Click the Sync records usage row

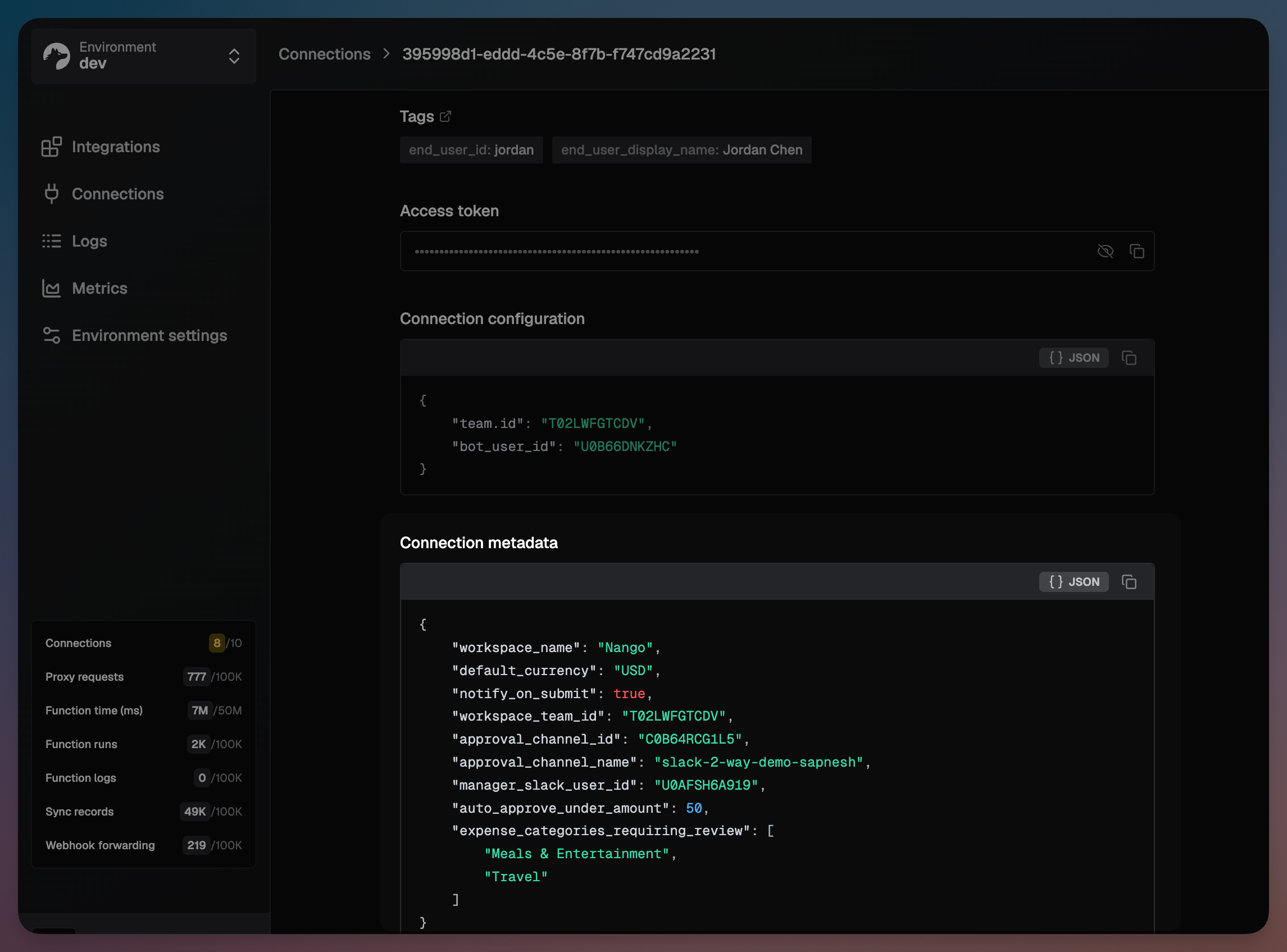coord(143,812)
